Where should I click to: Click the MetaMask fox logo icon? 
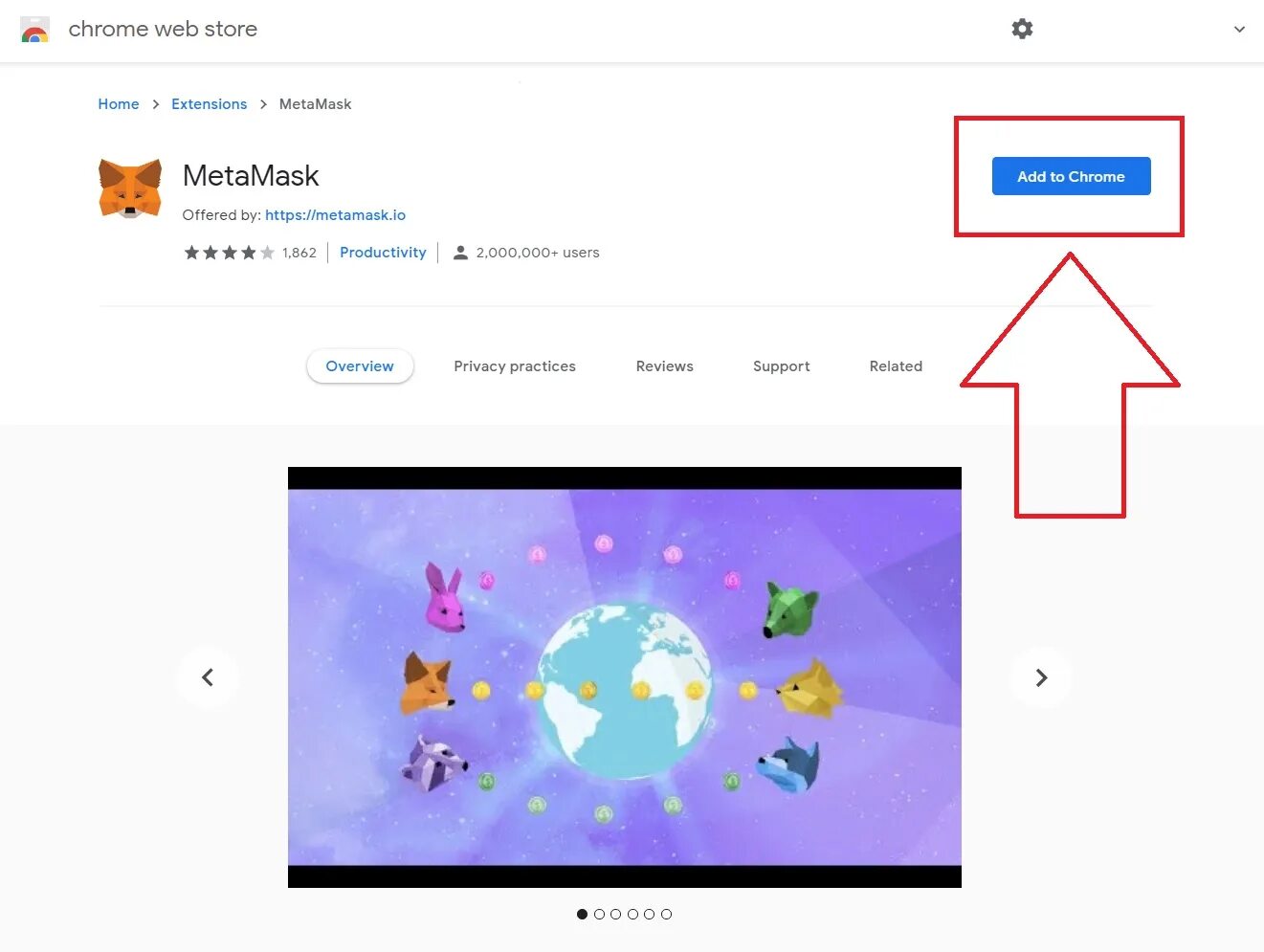pyautogui.click(x=130, y=188)
